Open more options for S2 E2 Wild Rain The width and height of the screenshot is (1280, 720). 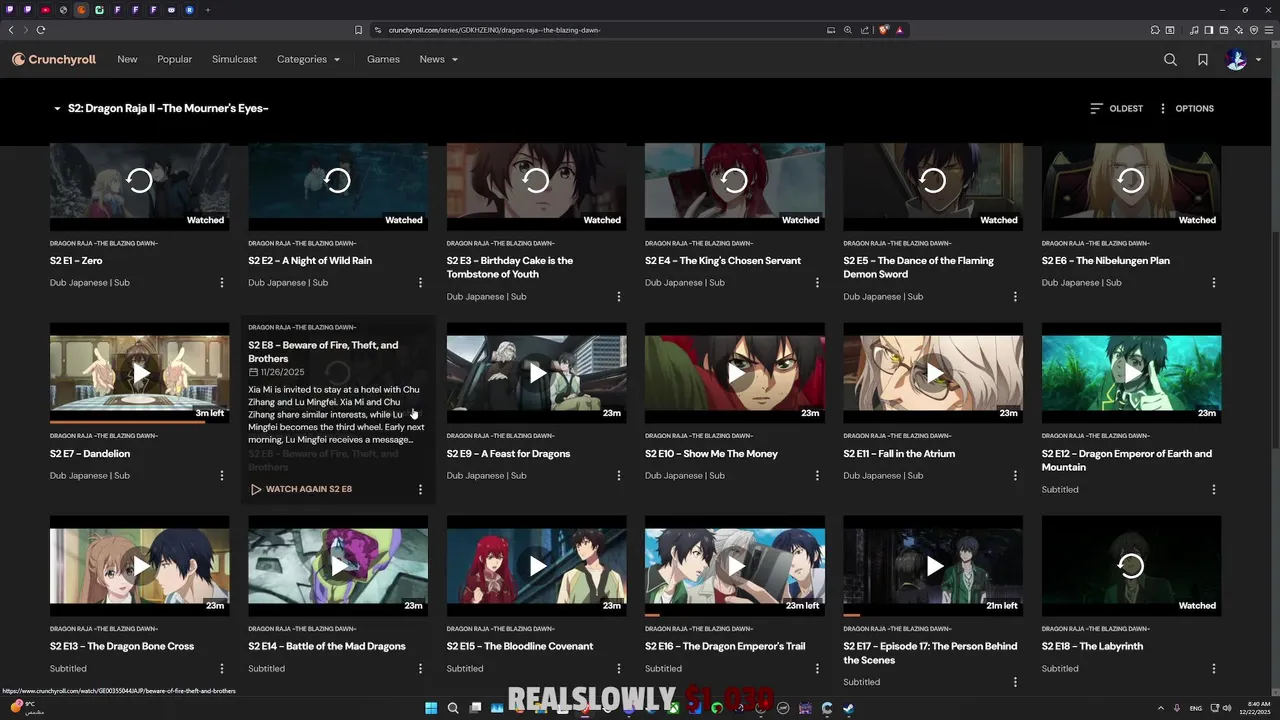pyautogui.click(x=420, y=283)
